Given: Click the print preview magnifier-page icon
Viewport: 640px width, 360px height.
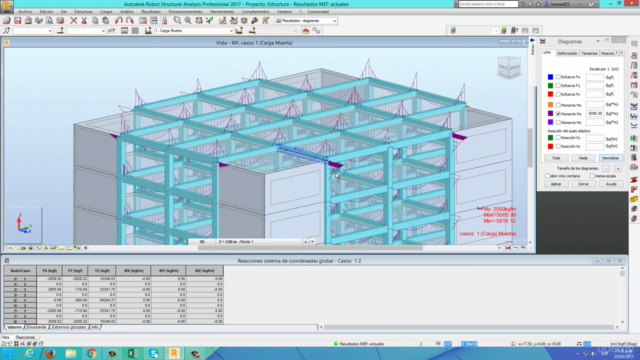Looking at the screenshot, I should click(49, 20).
